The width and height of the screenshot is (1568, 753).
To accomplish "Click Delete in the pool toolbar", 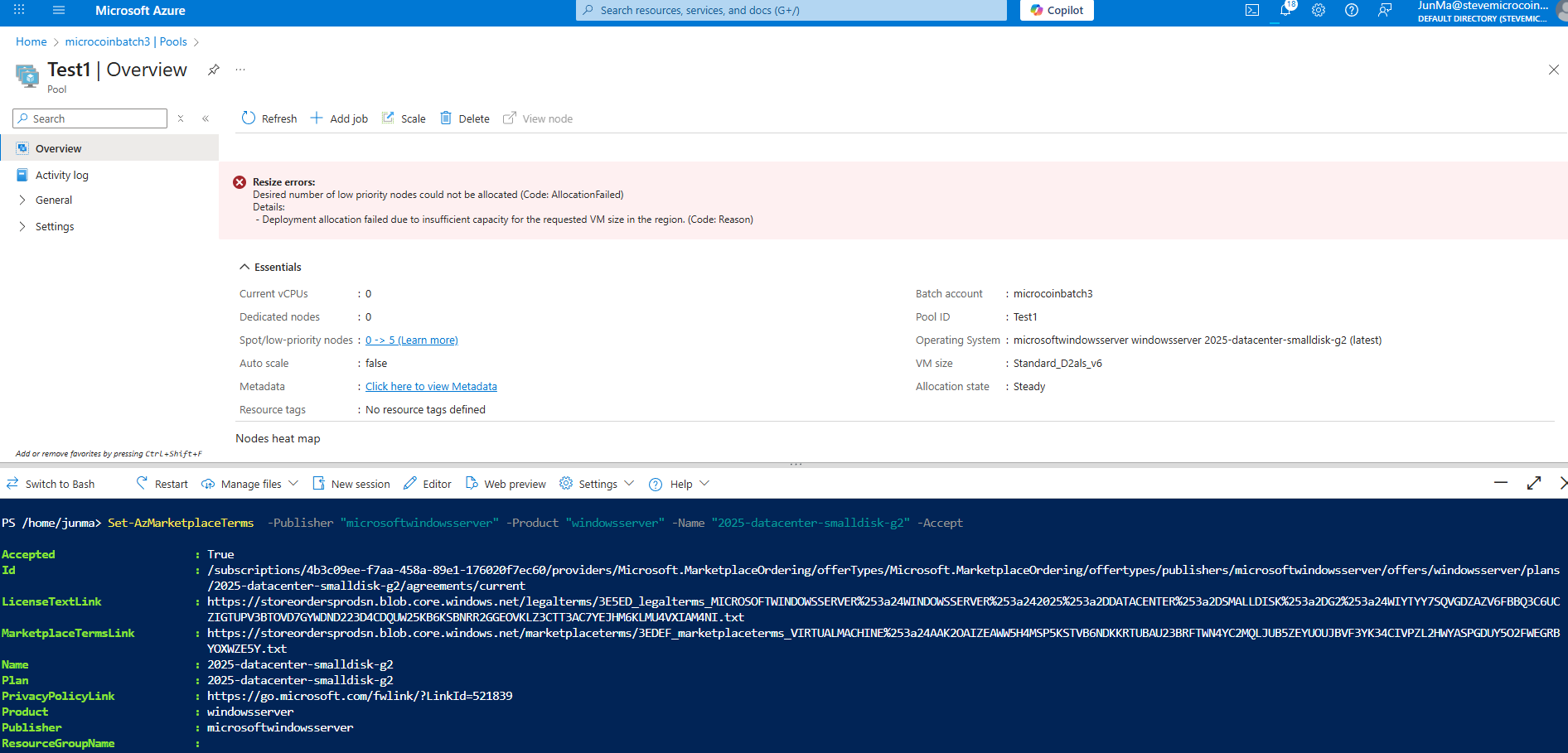I will pos(465,118).
